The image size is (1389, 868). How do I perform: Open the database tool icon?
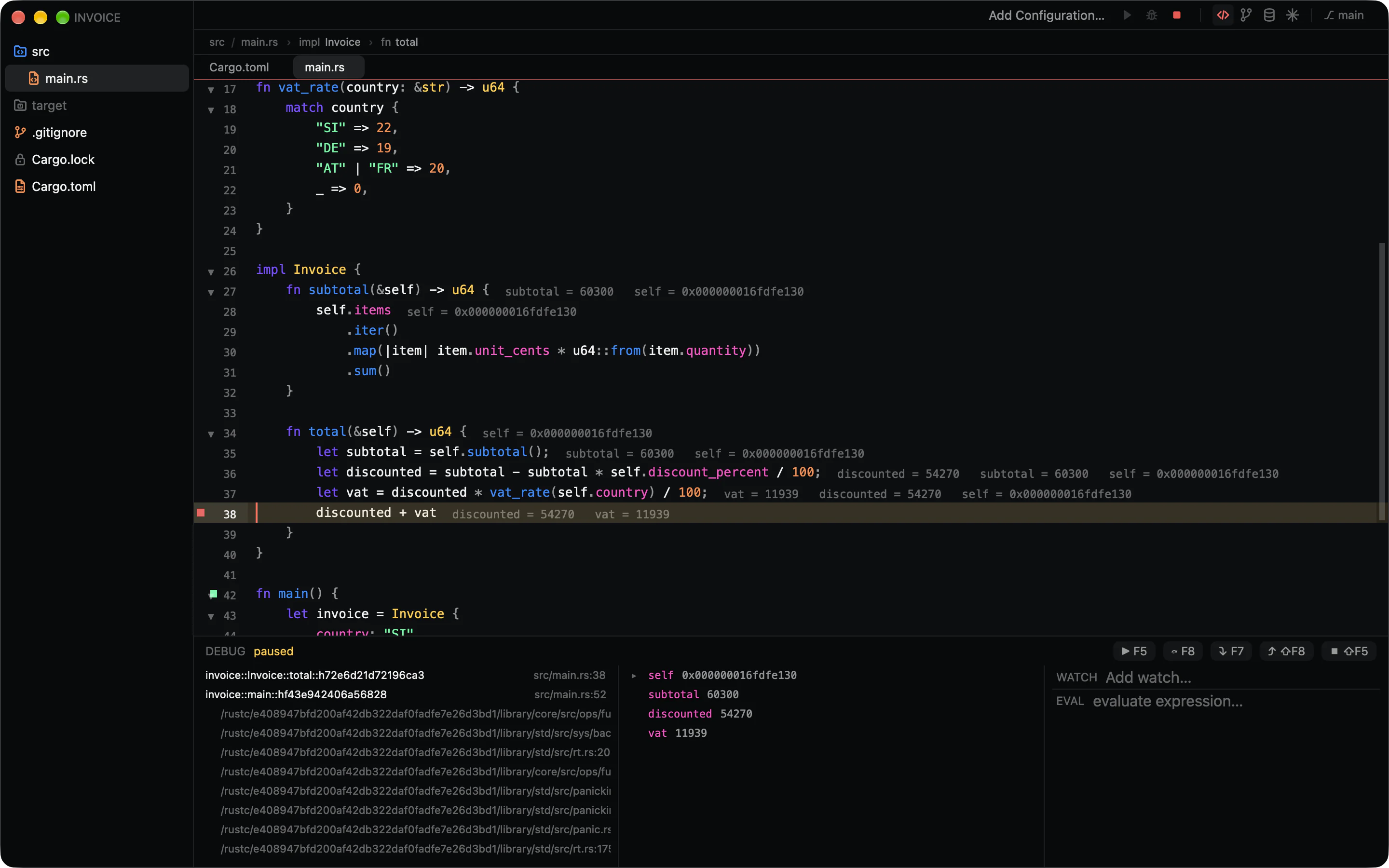tap(1269, 15)
